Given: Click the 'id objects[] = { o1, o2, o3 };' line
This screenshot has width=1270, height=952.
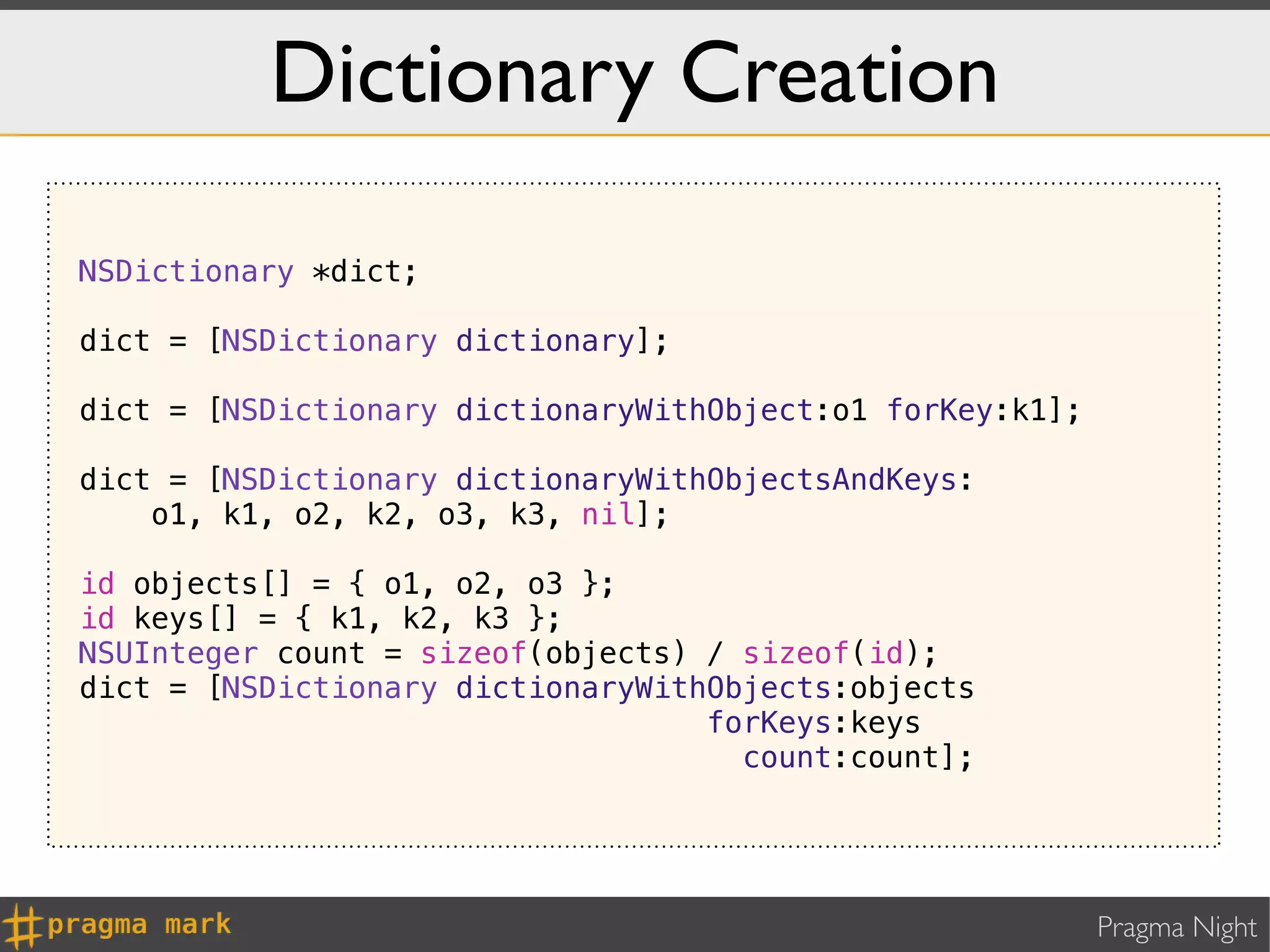Looking at the screenshot, I should [347, 584].
